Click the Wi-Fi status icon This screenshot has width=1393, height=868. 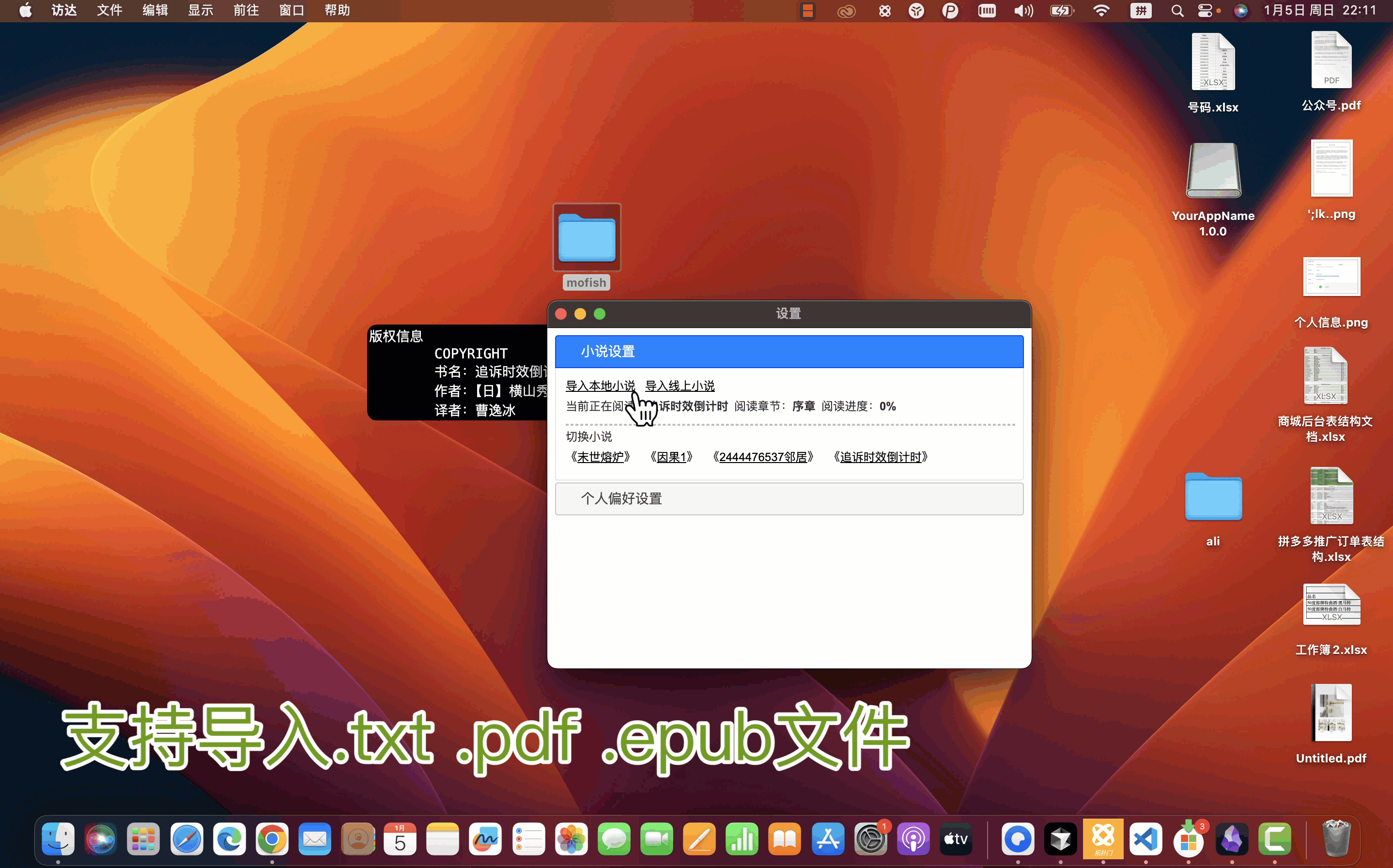pyautogui.click(x=1101, y=10)
